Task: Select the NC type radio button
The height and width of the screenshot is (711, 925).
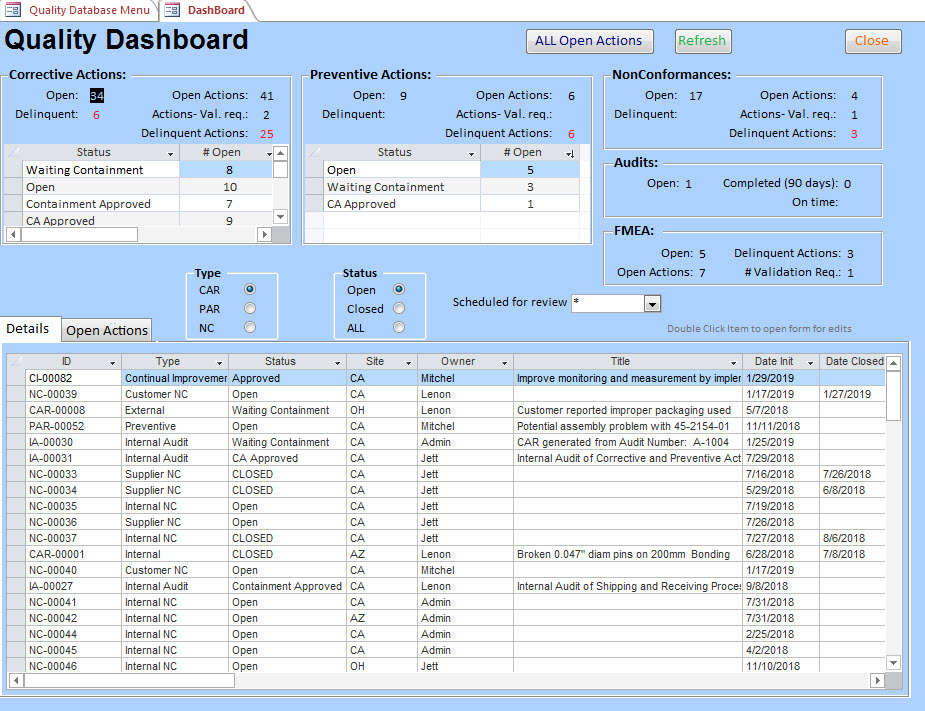Action: [x=250, y=327]
